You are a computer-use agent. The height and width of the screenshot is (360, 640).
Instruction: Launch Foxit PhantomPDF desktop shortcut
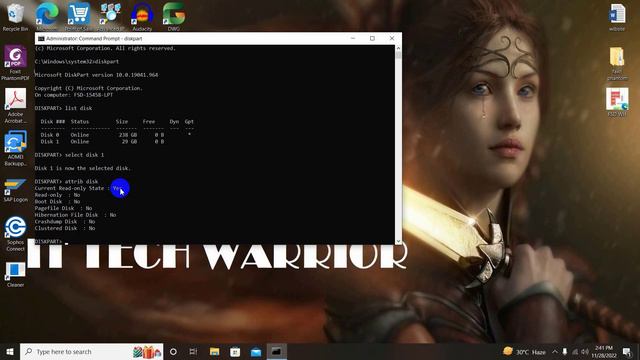(x=16, y=62)
